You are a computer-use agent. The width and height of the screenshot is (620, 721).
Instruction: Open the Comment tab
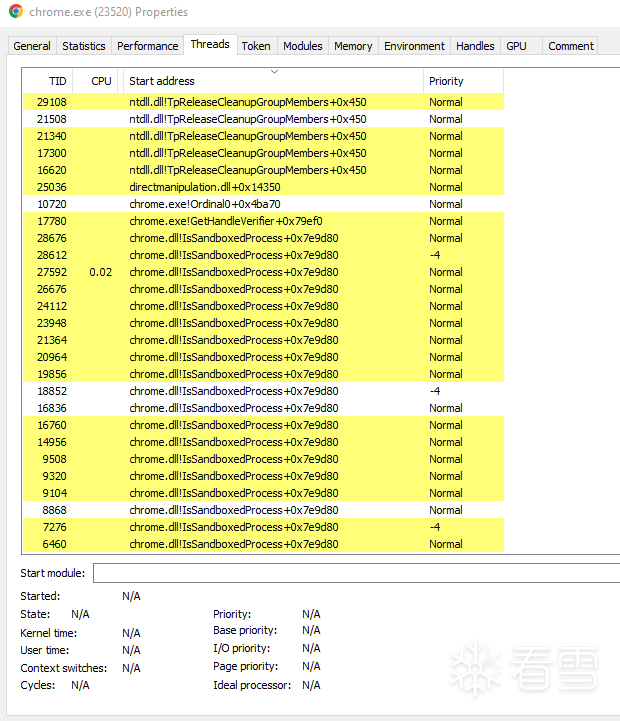point(571,46)
